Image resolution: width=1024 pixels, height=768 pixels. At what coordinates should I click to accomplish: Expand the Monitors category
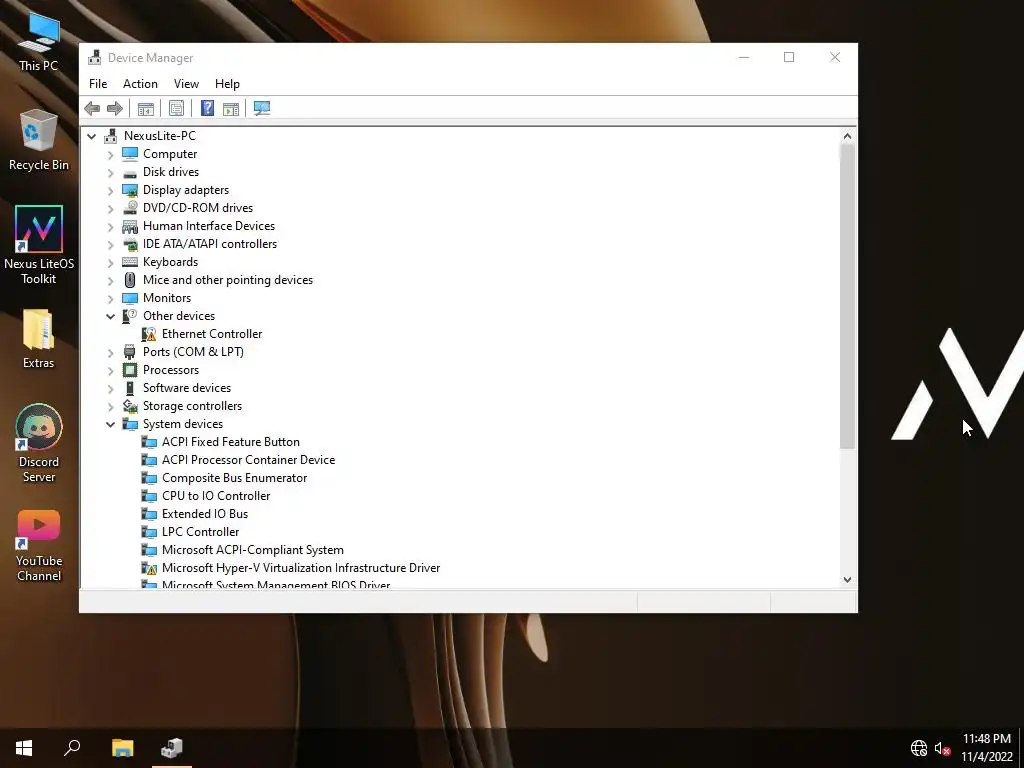pyautogui.click(x=110, y=298)
